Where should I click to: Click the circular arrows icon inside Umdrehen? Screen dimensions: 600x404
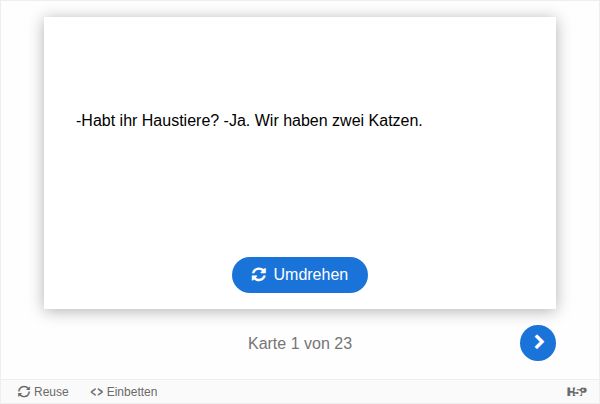click(259, 275)
